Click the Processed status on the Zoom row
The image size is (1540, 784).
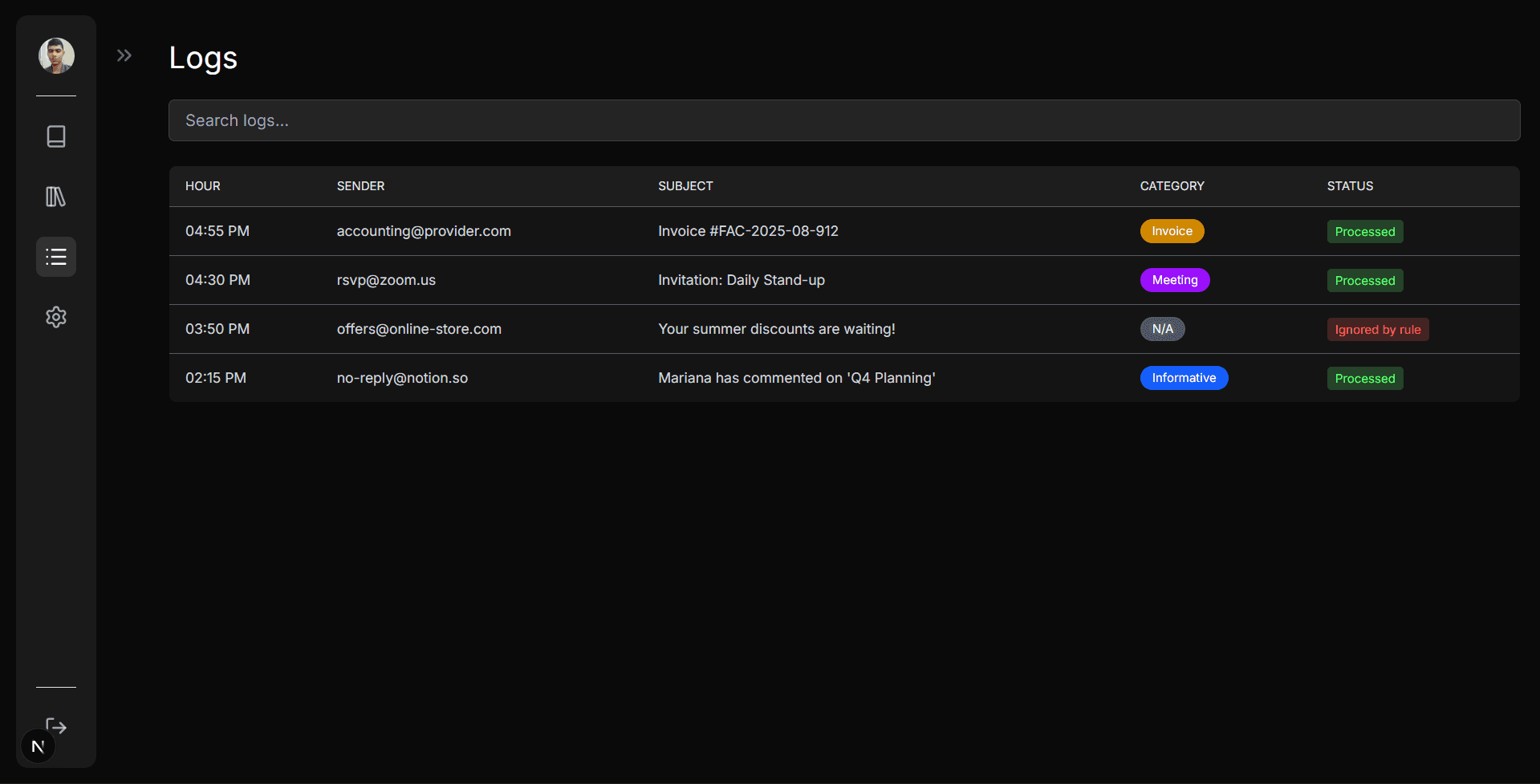point(1364,280)
